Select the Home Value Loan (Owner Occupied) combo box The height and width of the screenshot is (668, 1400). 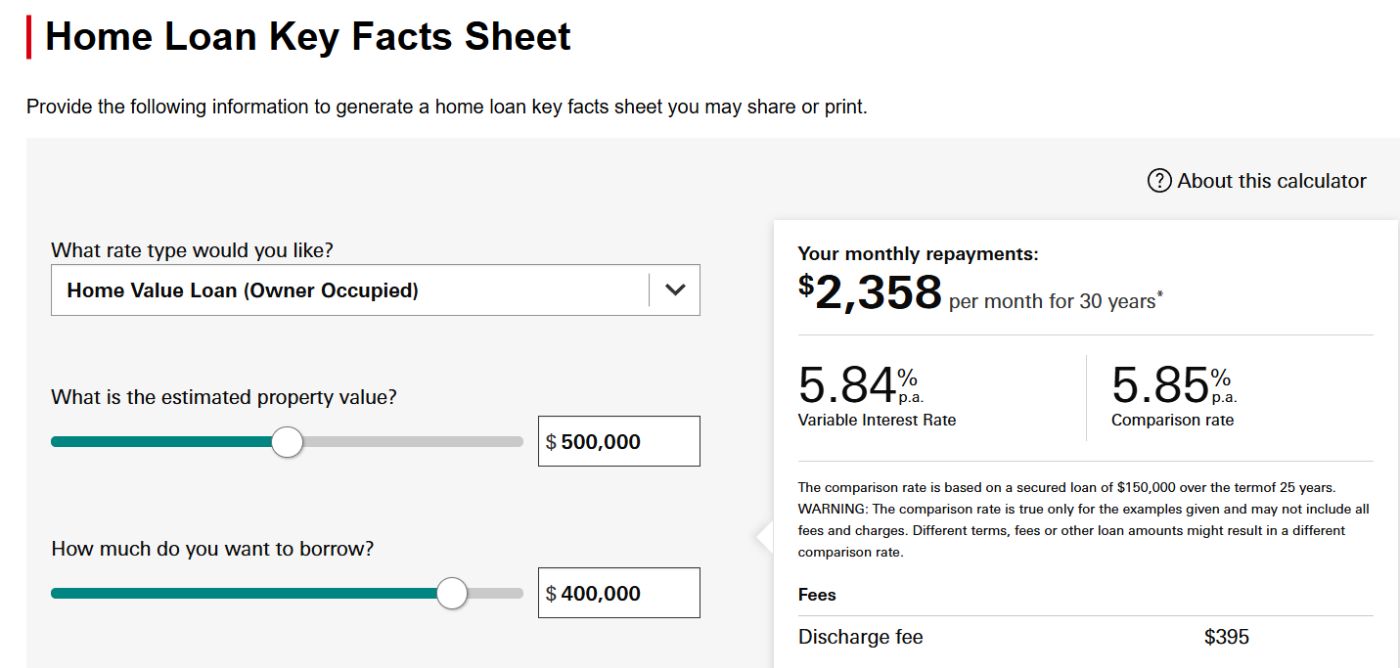pos(350,290)
